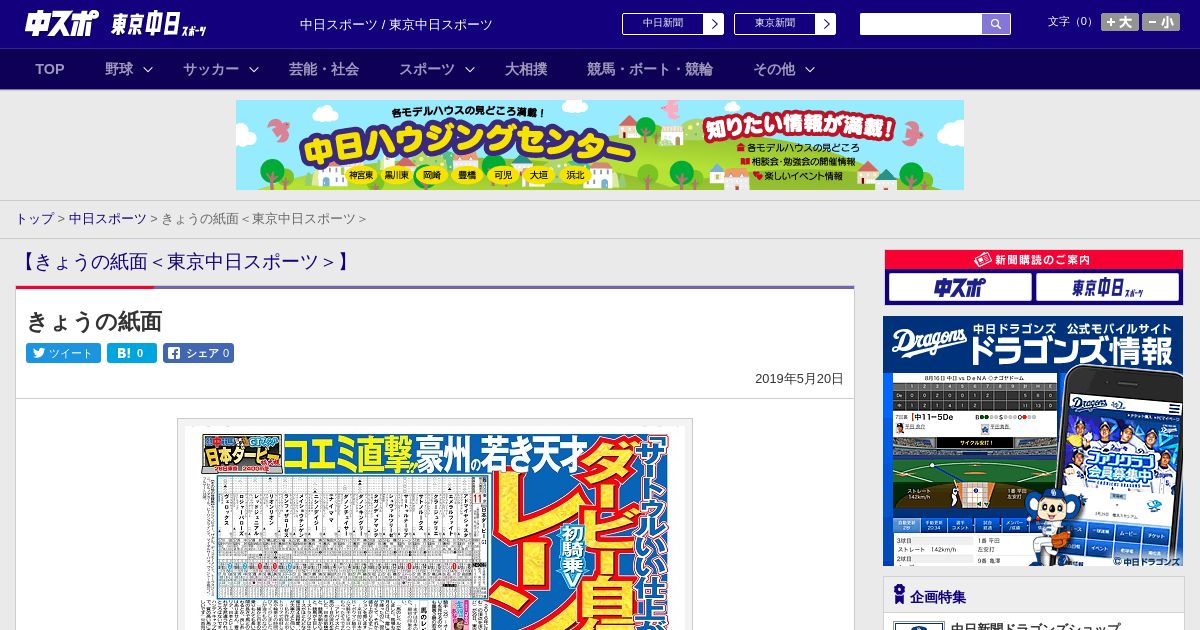The image size is (1200, 630).
Task: Click the search magnifier button
Action: click(x=996, y=24)
